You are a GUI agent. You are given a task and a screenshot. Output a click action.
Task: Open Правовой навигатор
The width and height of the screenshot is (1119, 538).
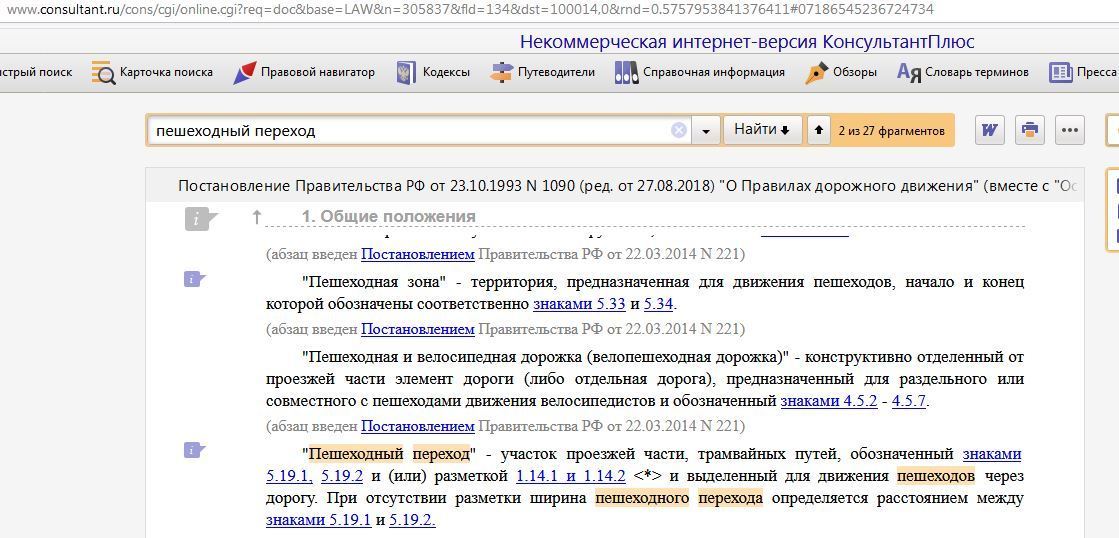[x=304, y=72]
